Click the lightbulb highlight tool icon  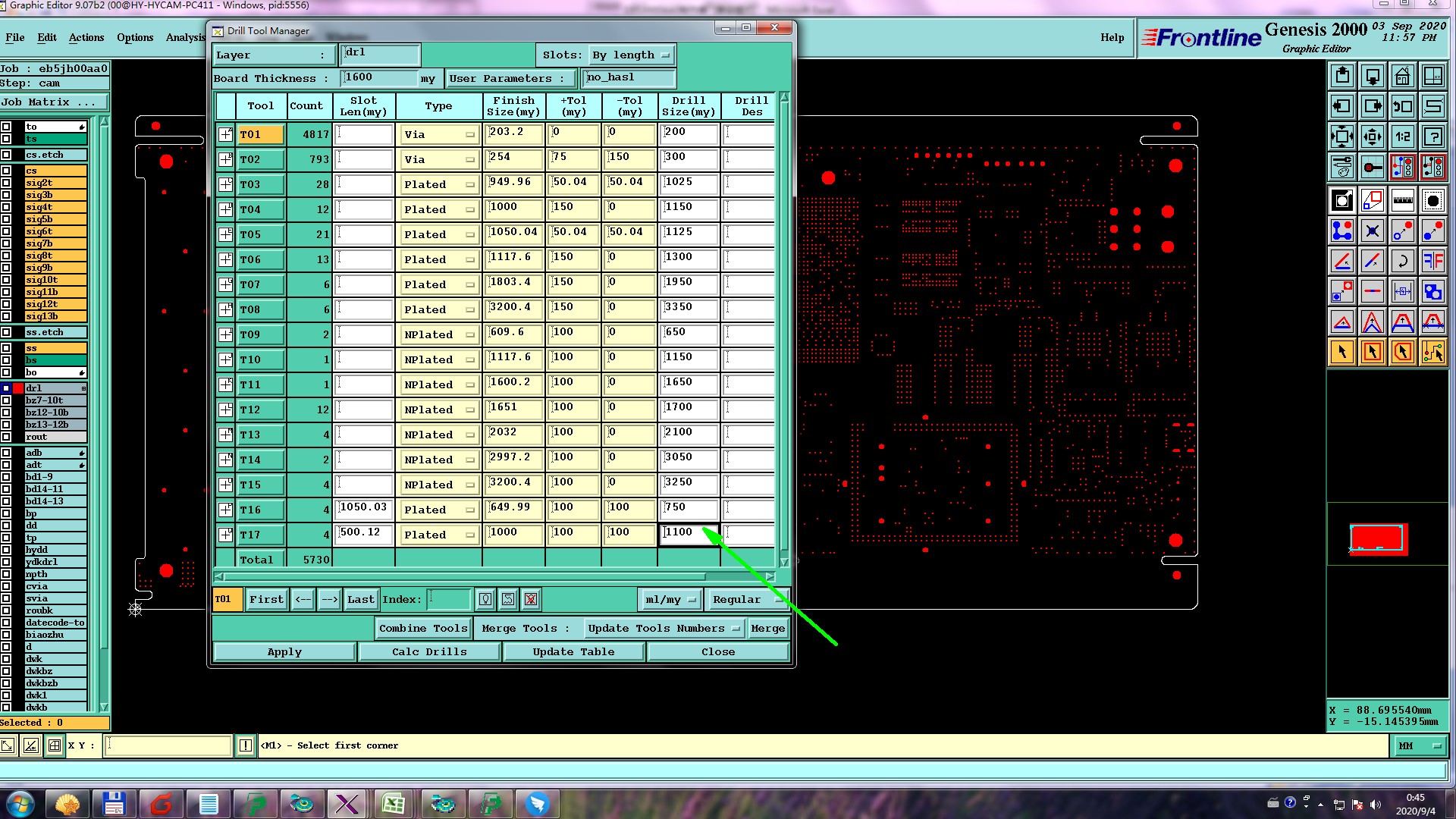coord(485,600)
